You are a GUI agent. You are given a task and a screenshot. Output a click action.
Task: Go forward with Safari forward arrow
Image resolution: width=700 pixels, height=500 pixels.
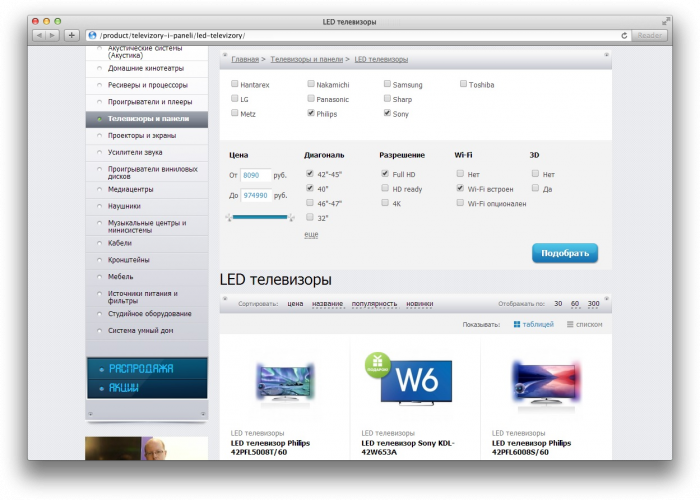52,35
